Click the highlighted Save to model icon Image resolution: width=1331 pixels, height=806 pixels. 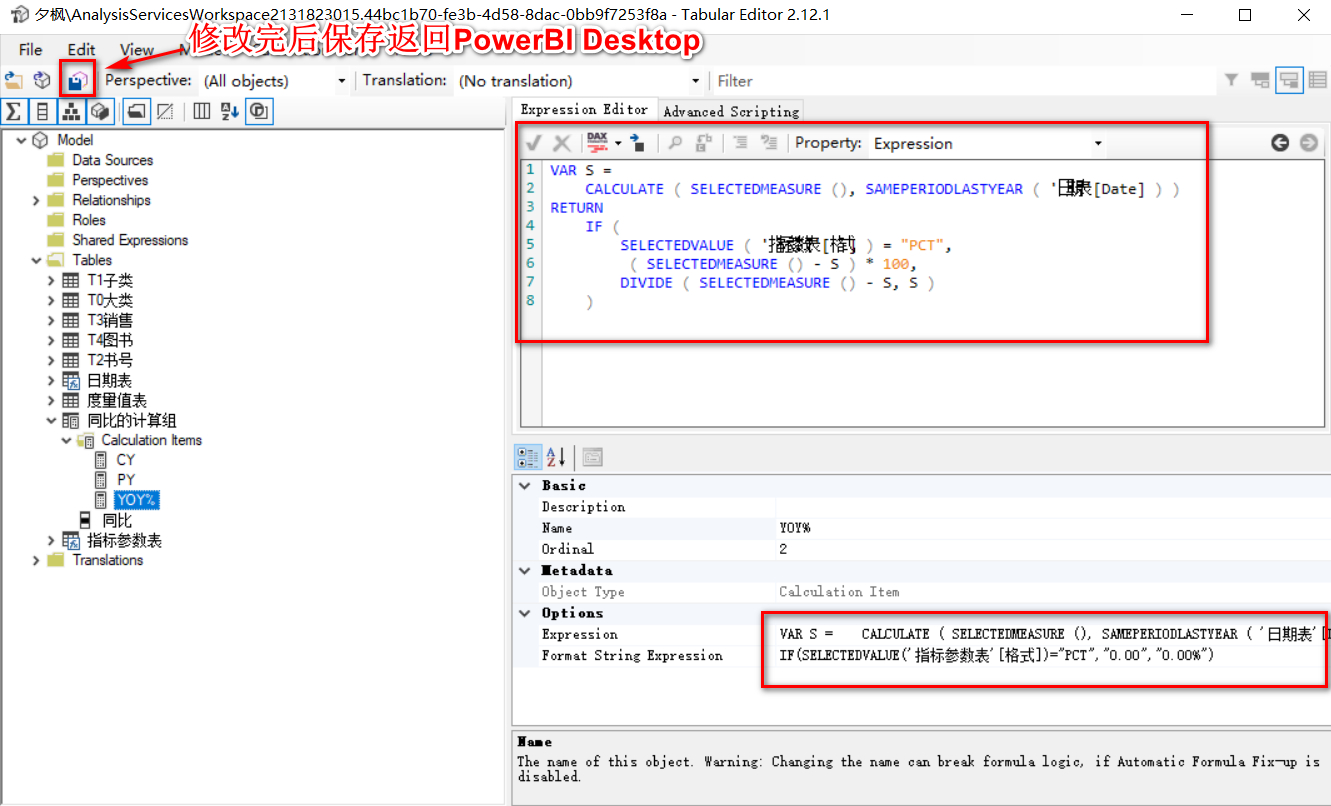77,80
